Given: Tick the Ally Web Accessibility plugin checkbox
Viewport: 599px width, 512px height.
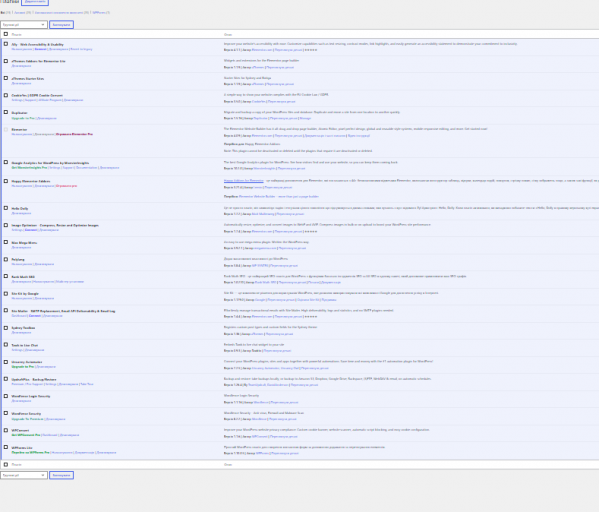Looking at the screenshot, I should point(6,44).
